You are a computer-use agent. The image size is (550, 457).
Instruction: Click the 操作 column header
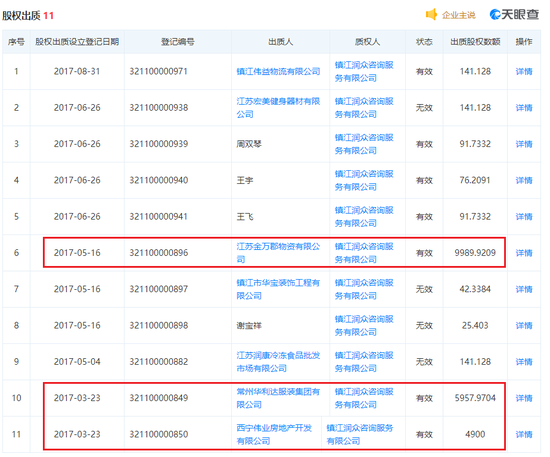pos(524,42)
